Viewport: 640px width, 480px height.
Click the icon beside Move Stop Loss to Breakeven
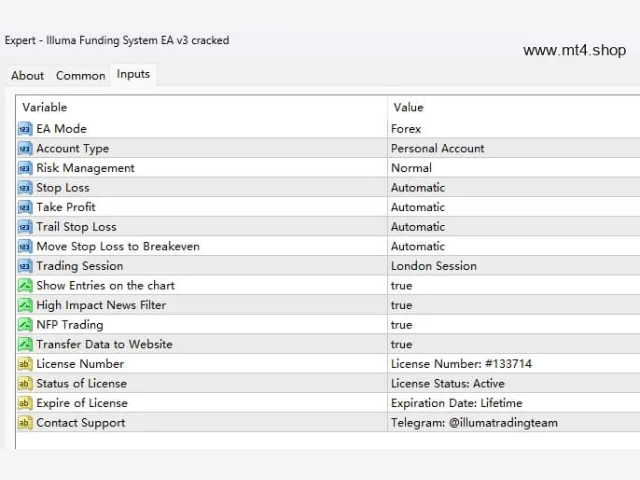[25, 247]
